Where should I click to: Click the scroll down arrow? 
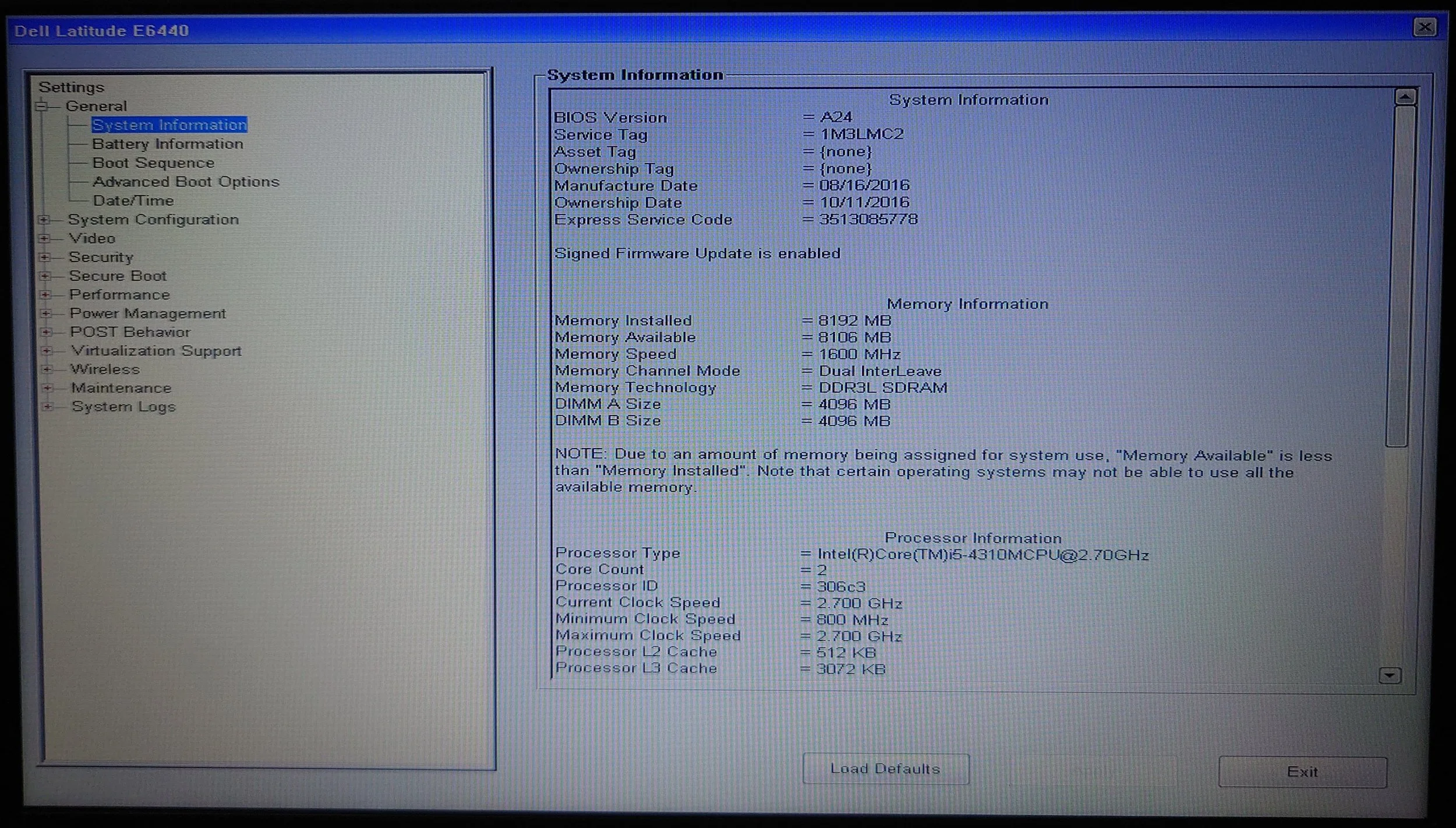tap(1390, 675)
